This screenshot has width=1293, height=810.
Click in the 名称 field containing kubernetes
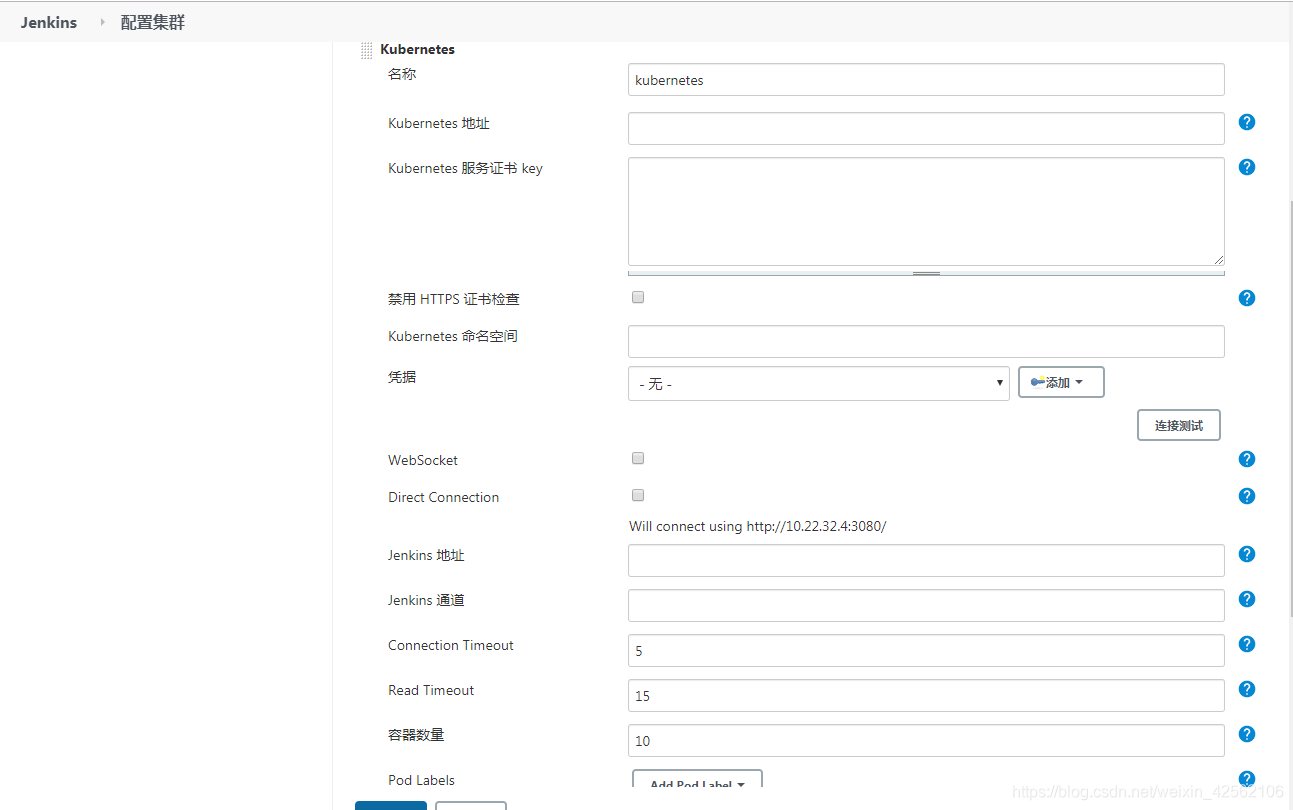point(926,80)
